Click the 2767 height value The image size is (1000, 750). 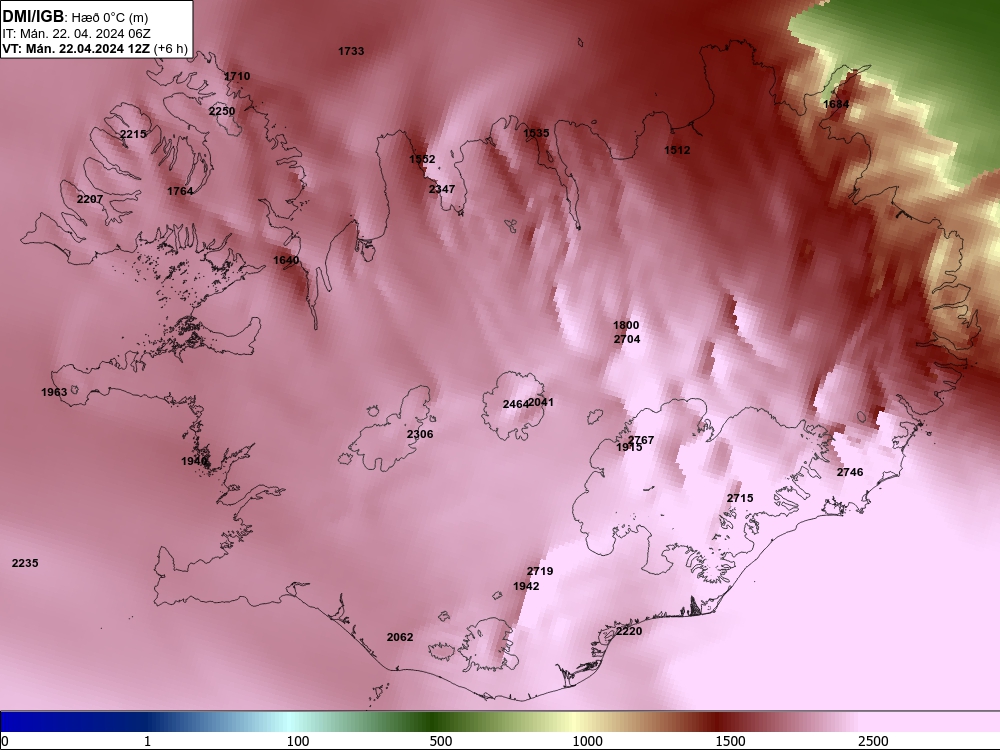point(642,439)
